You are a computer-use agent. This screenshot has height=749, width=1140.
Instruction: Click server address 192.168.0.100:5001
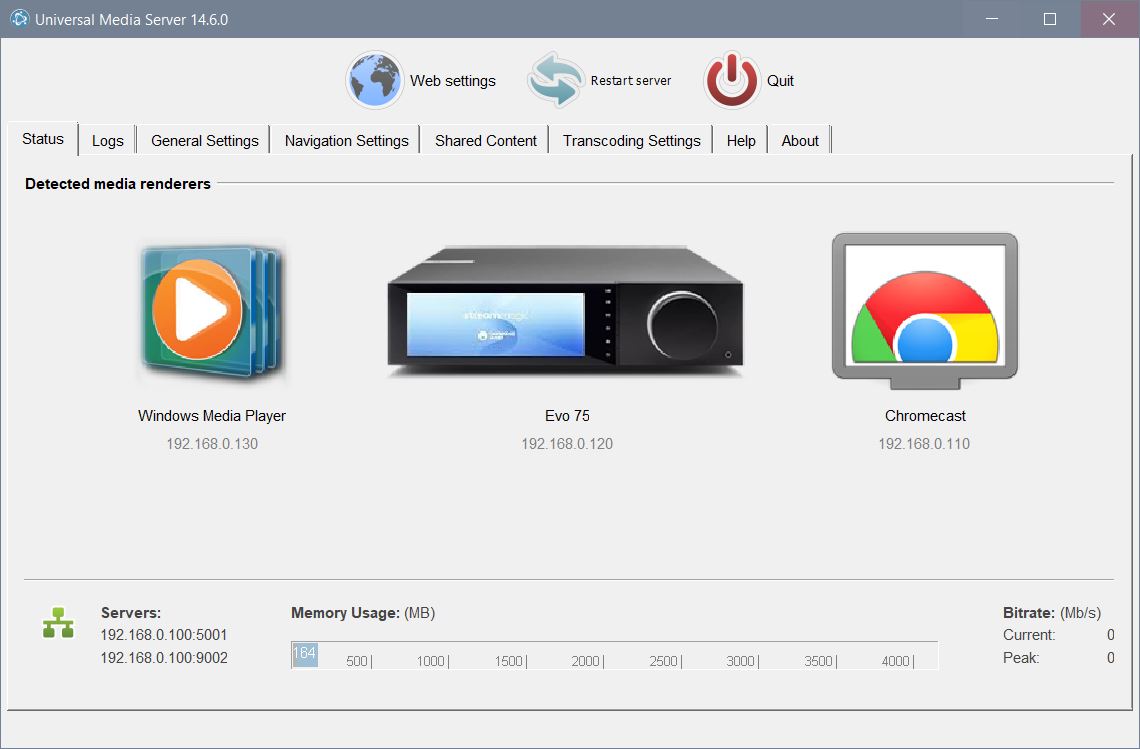tap(164, 635)
